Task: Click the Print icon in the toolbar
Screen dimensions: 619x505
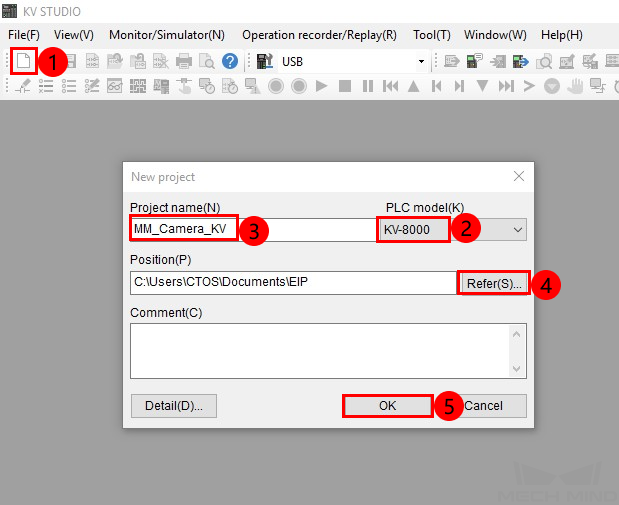Action: 184,61
